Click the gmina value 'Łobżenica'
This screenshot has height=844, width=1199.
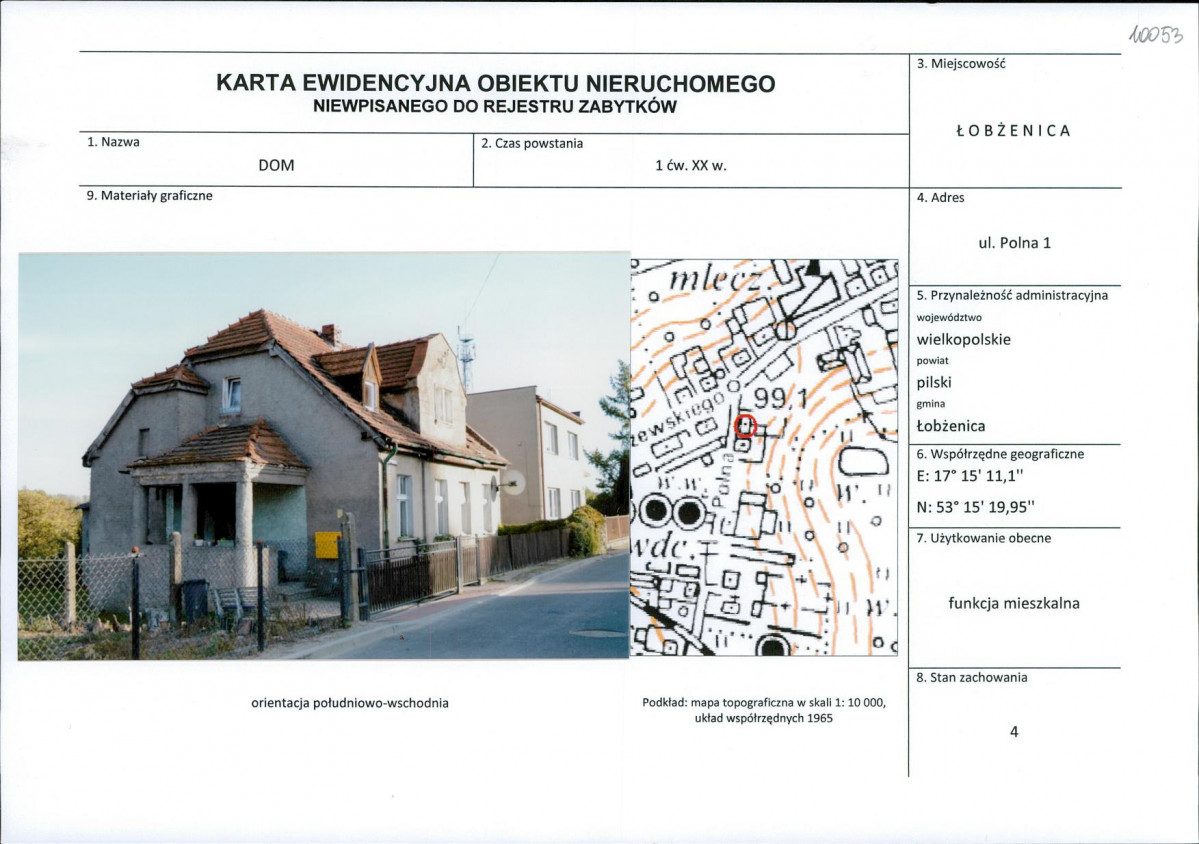(951, 426)
